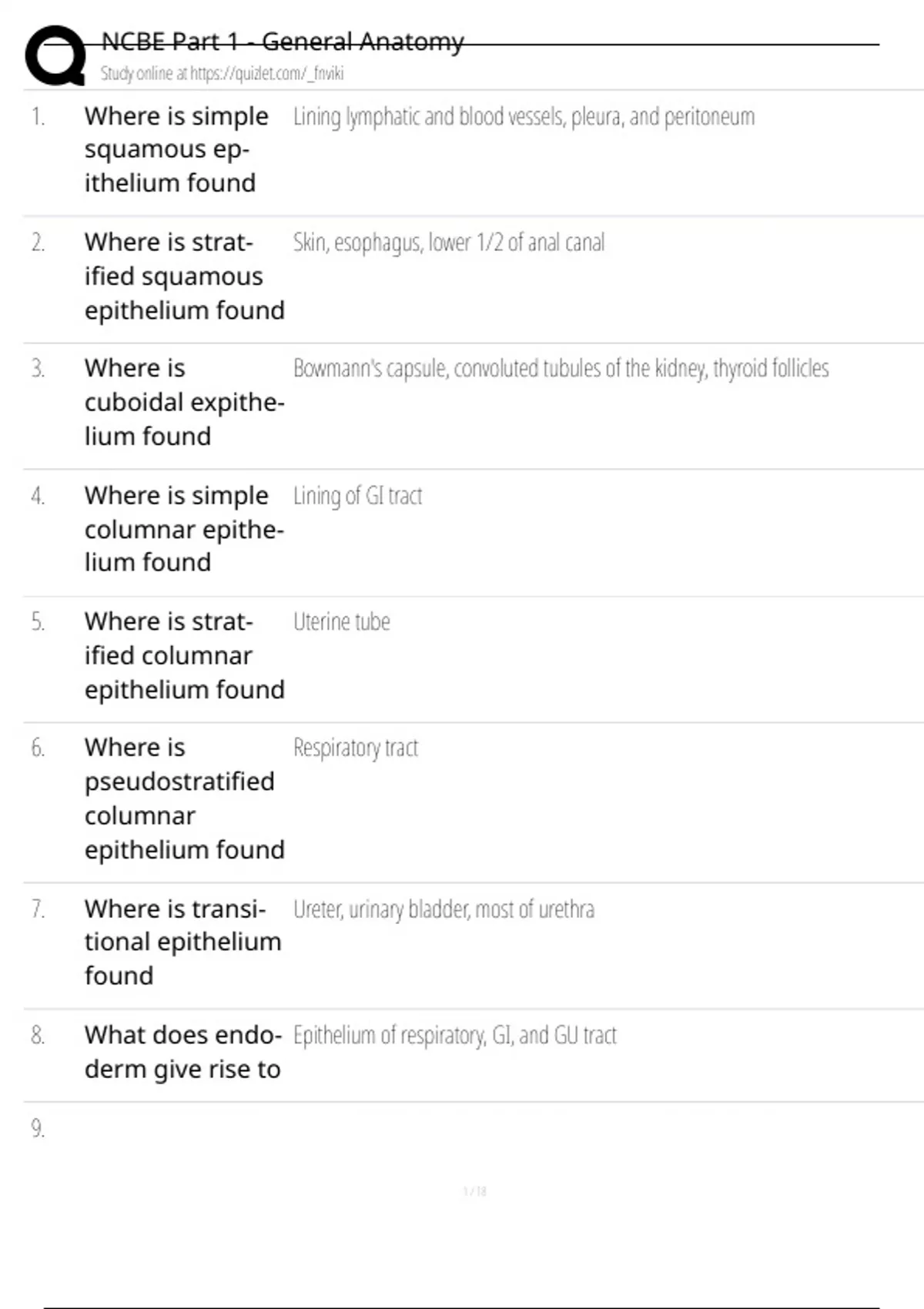The image size is (924, 1309).
Task: Click answer Skin, esophagus, lower anal canal
Action: [449, 243]
